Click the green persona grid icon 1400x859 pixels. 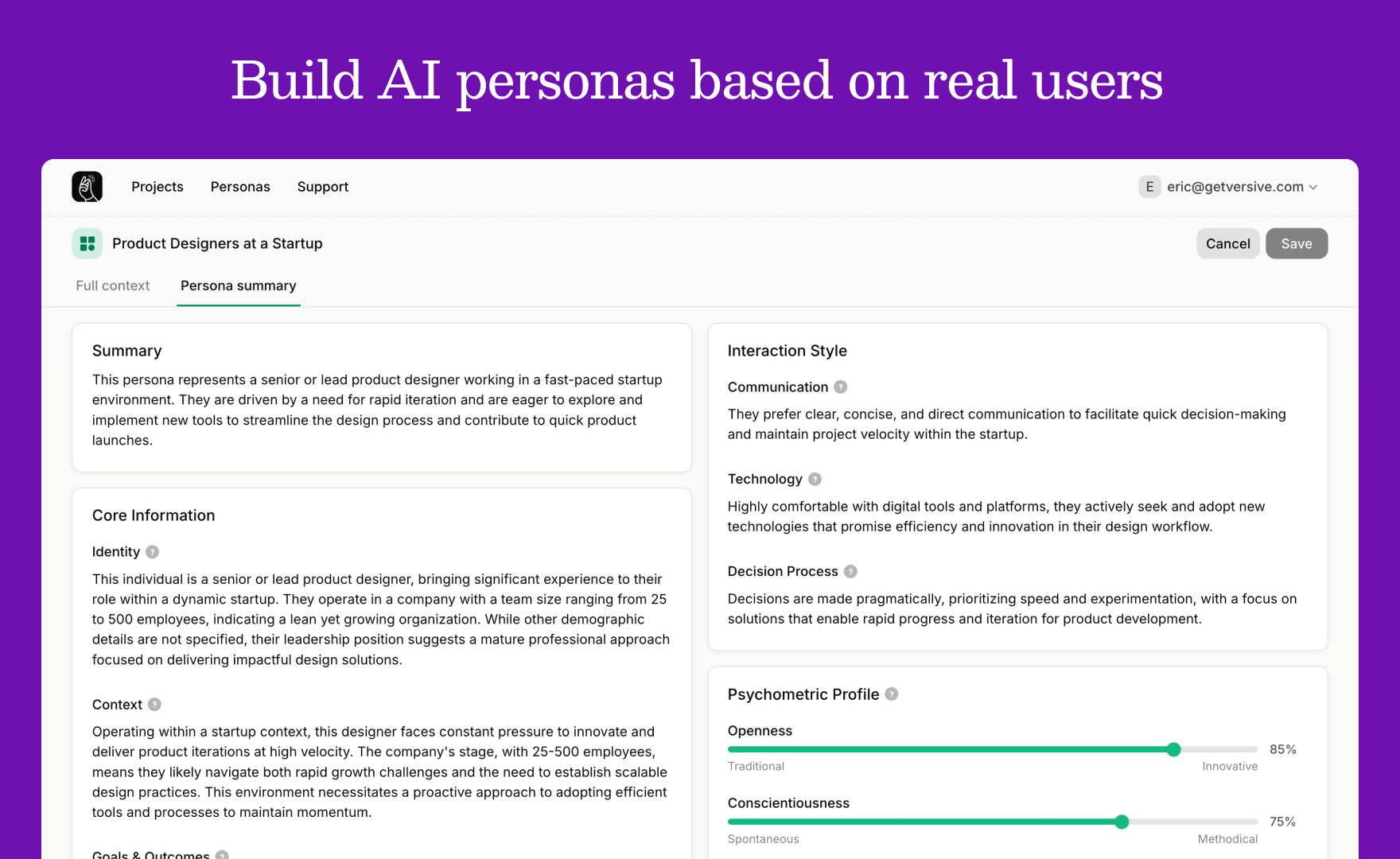pos(87,243)
